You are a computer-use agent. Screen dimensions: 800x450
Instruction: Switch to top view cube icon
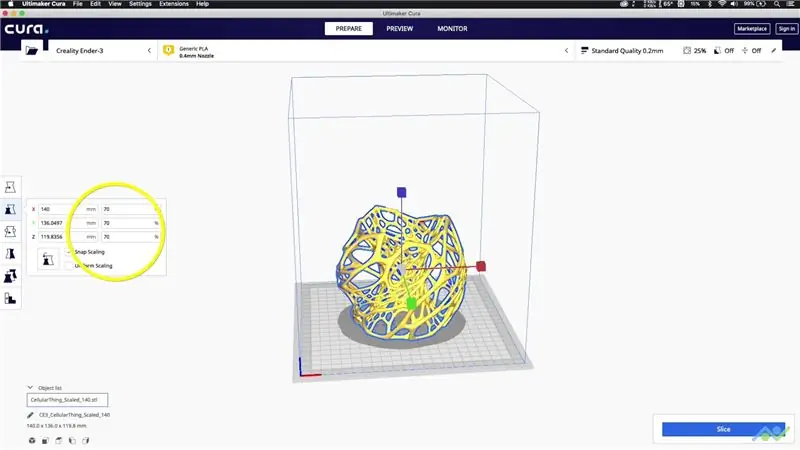[x=59, y=440]
